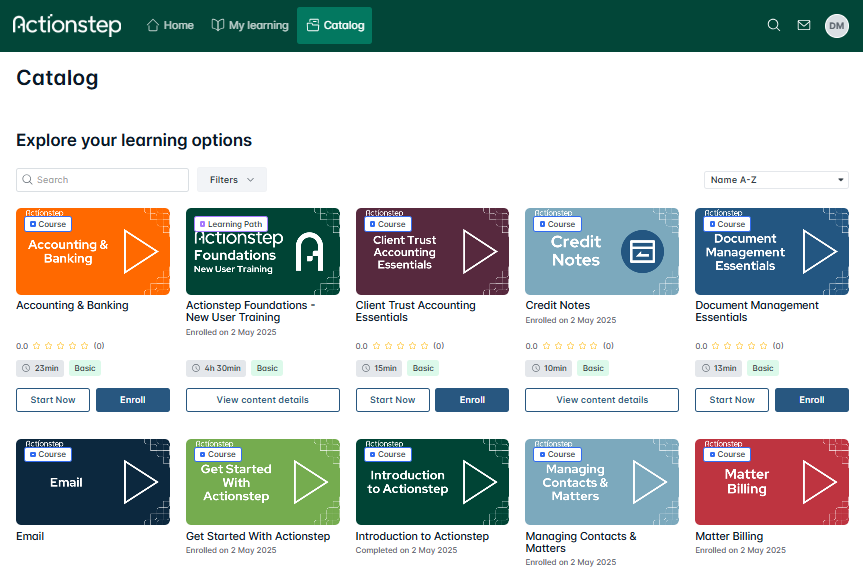Click the Actionstep Foundations - New User Training title
The width and height of the screenshot is (863, 569).
(250, 311)
